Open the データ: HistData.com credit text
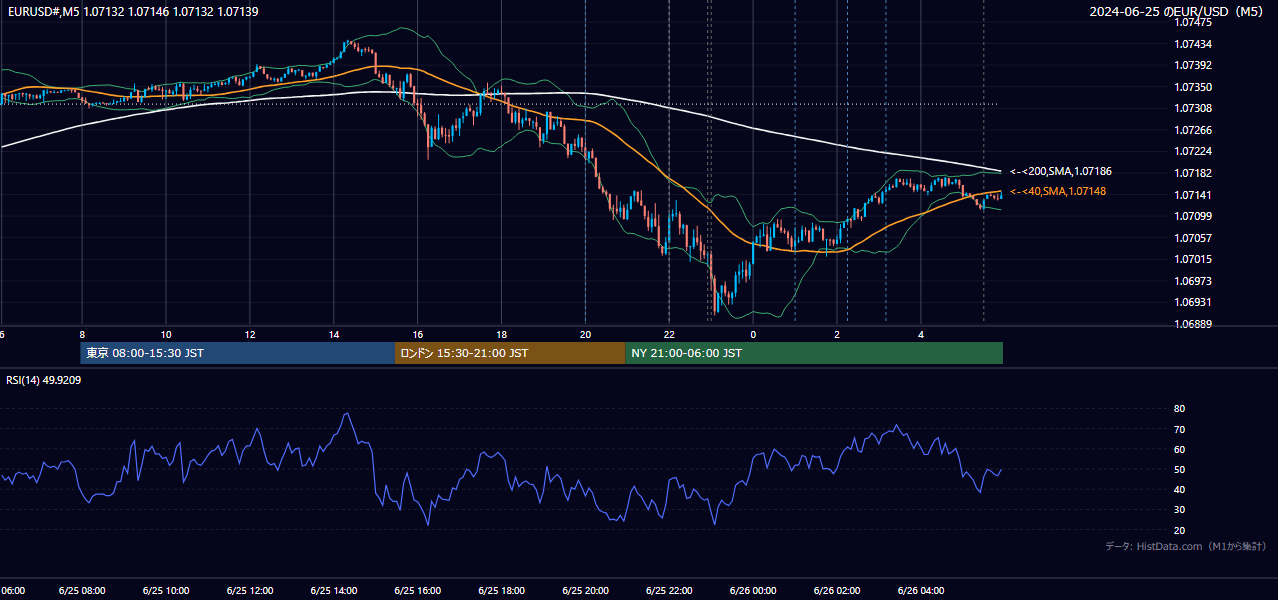Viewport: 1278px width, 600px height. tap(1186, 546)
